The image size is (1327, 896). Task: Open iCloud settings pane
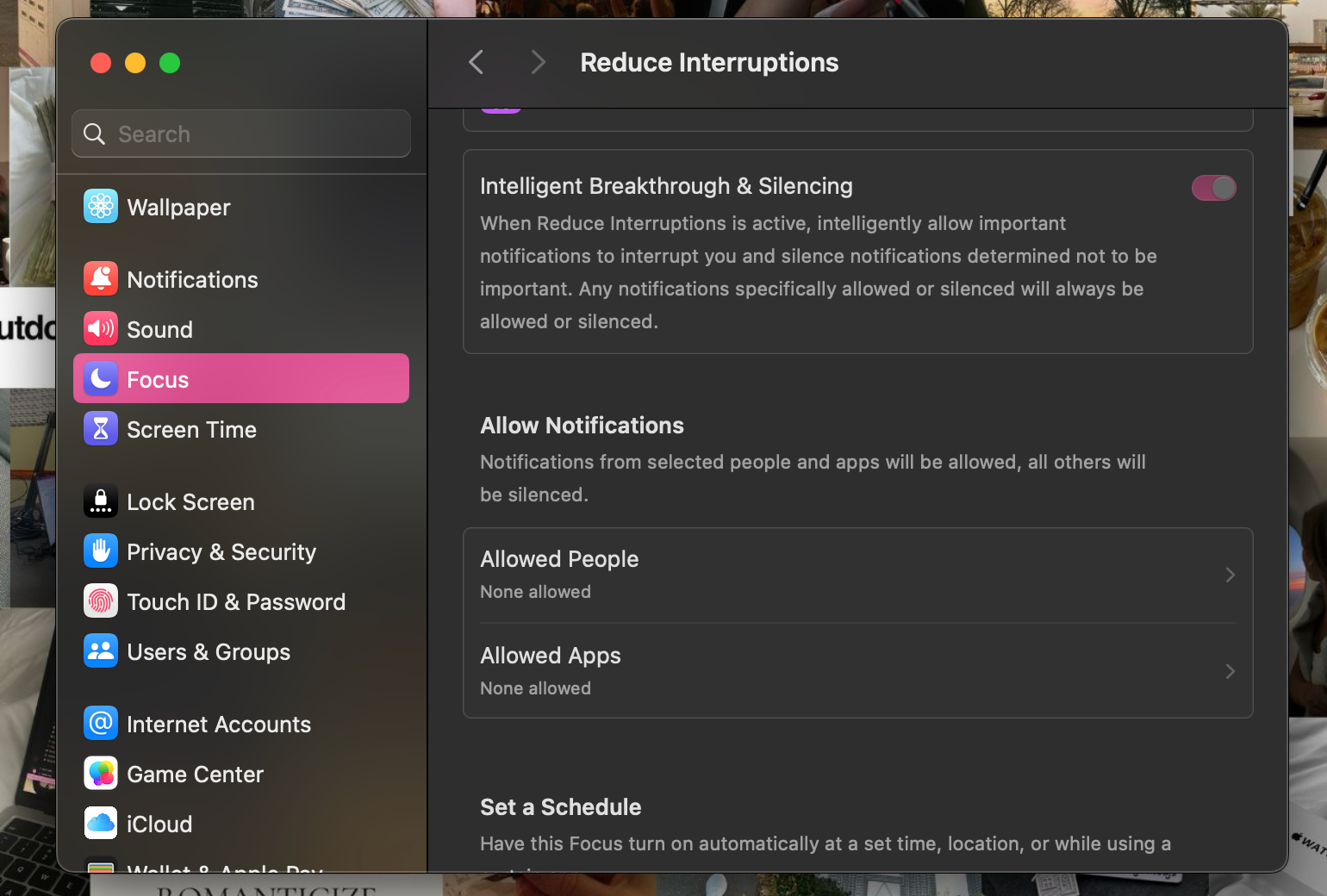pos(241,824)
